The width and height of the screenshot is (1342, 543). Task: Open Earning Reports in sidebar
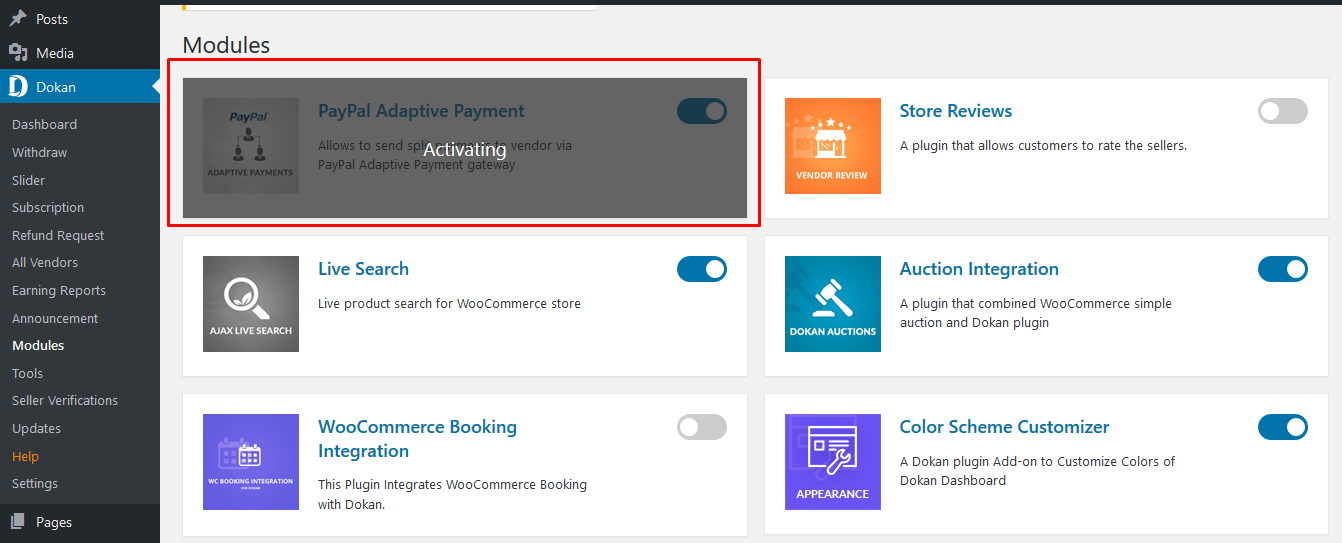tap(59, 290)
